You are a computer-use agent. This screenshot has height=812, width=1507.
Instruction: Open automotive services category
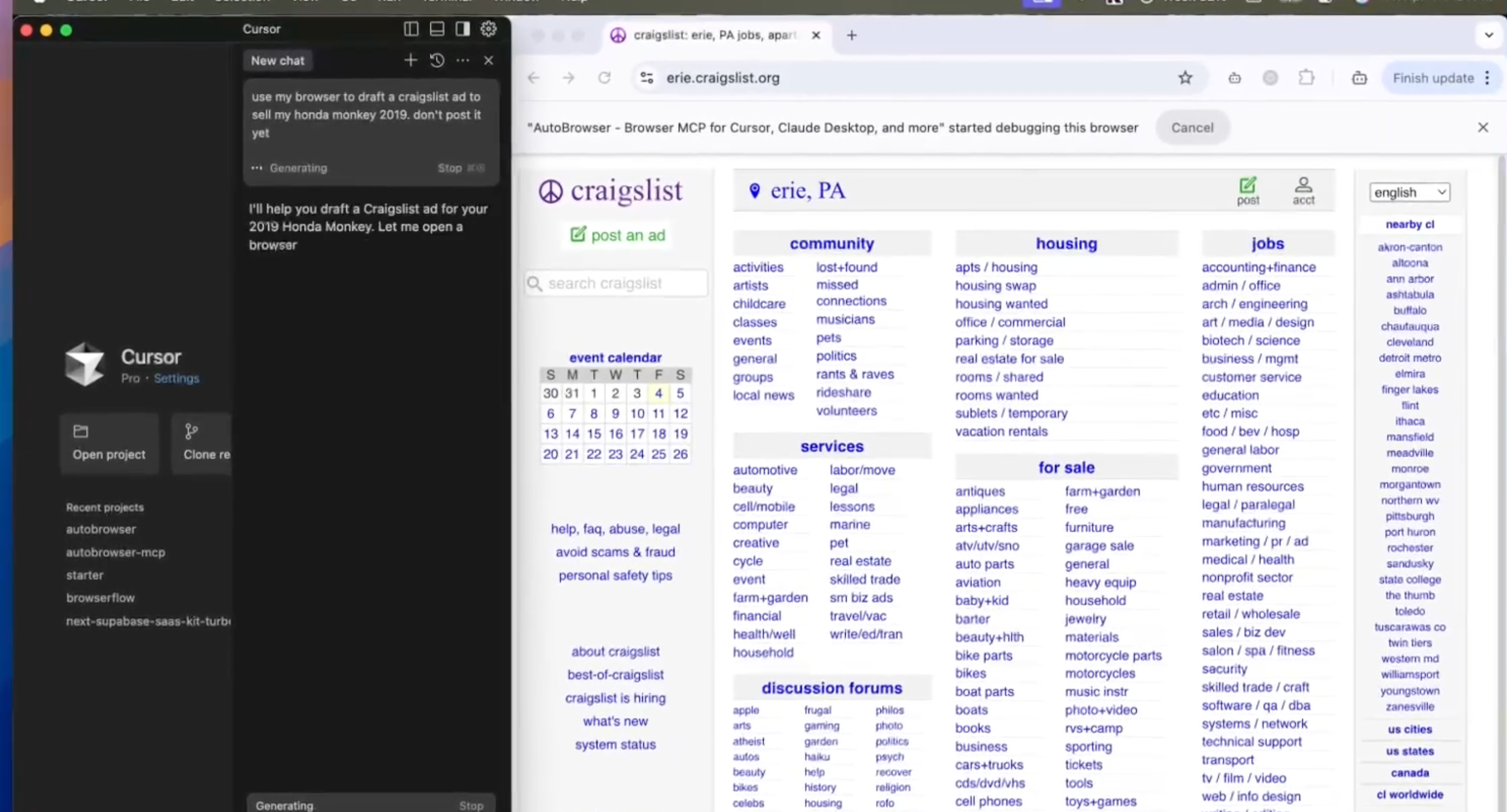click(x=765, y=470)
